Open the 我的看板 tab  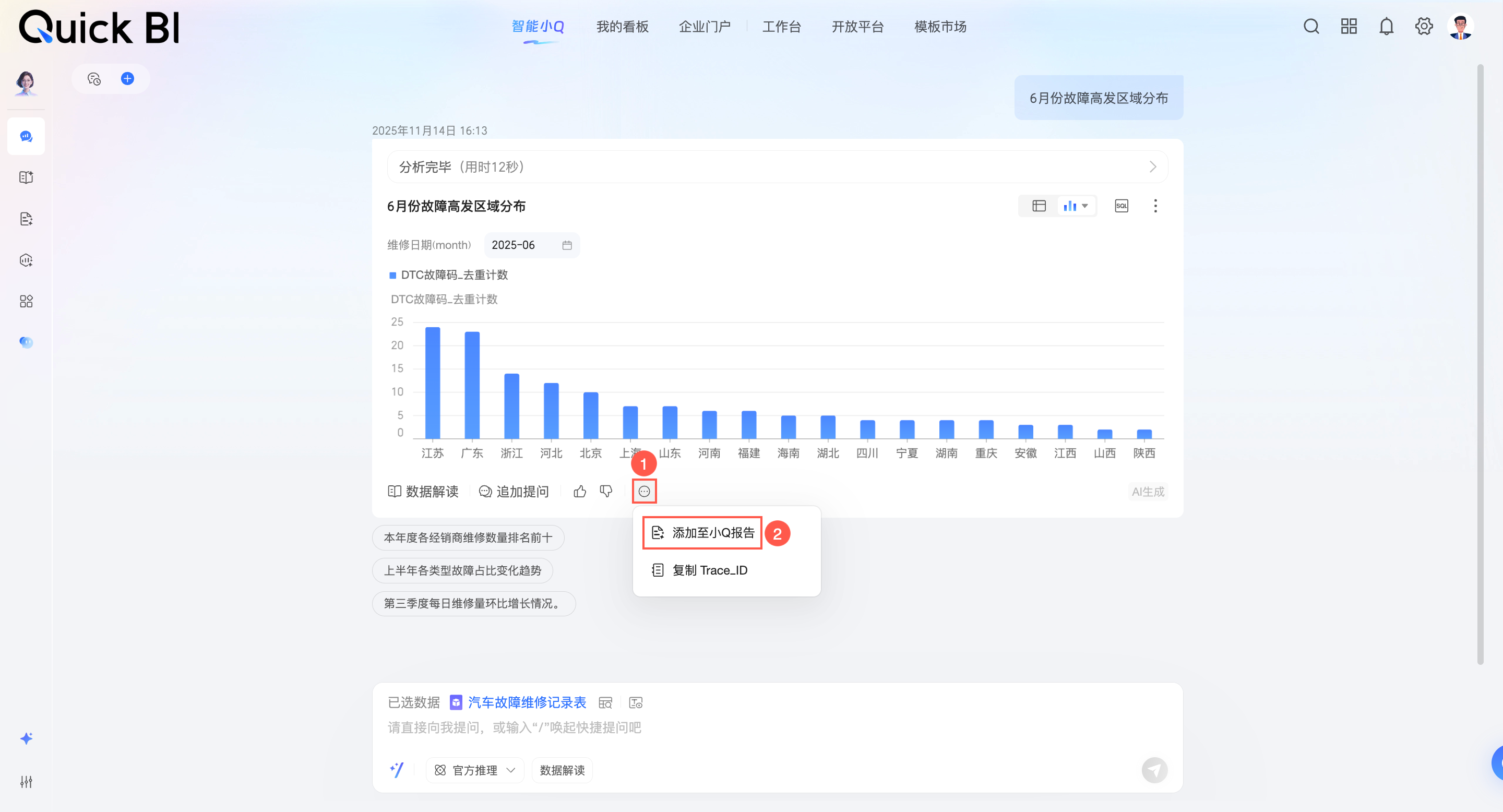point(622,27)
